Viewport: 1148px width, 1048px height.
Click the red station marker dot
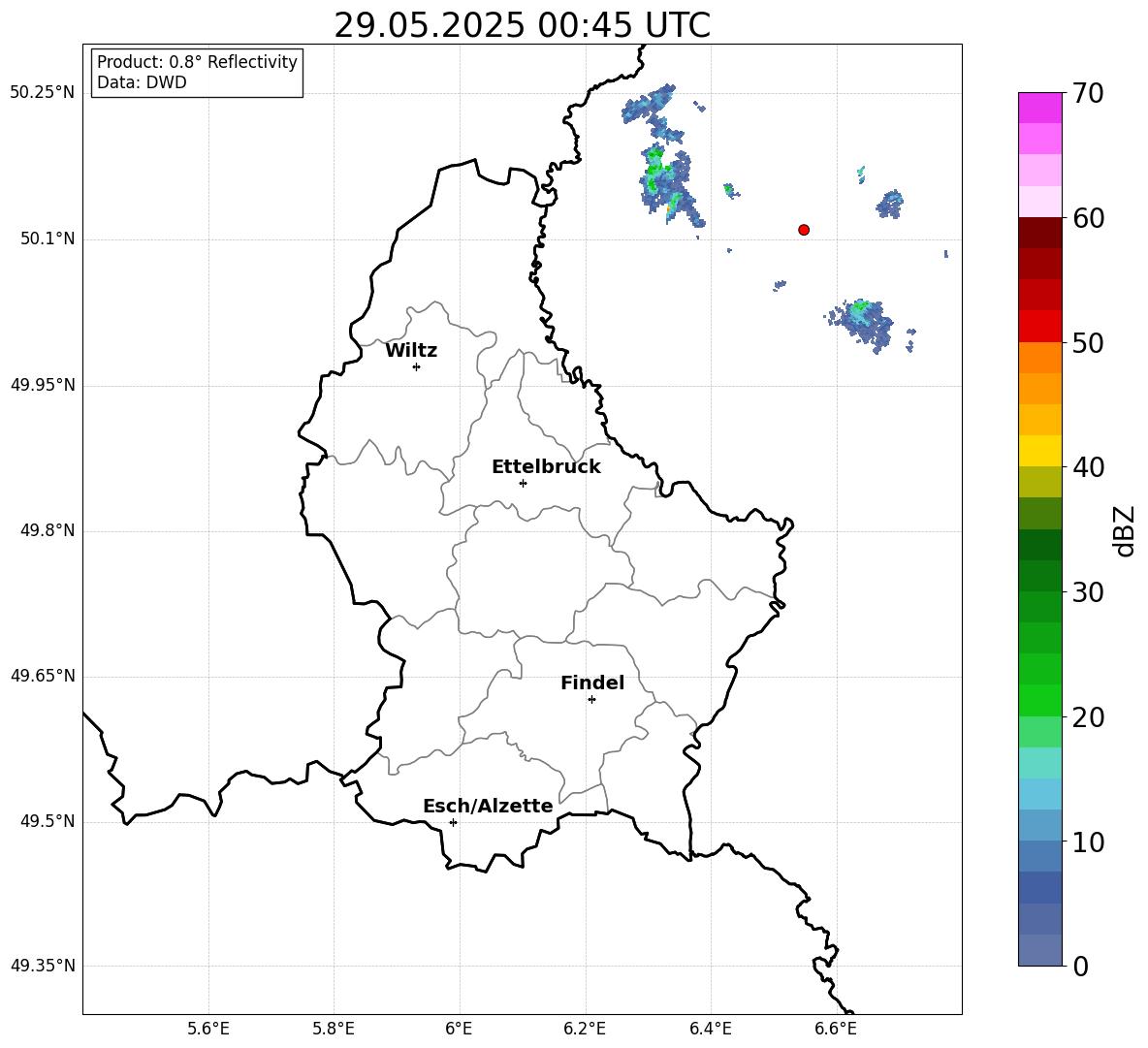(804, 230)
